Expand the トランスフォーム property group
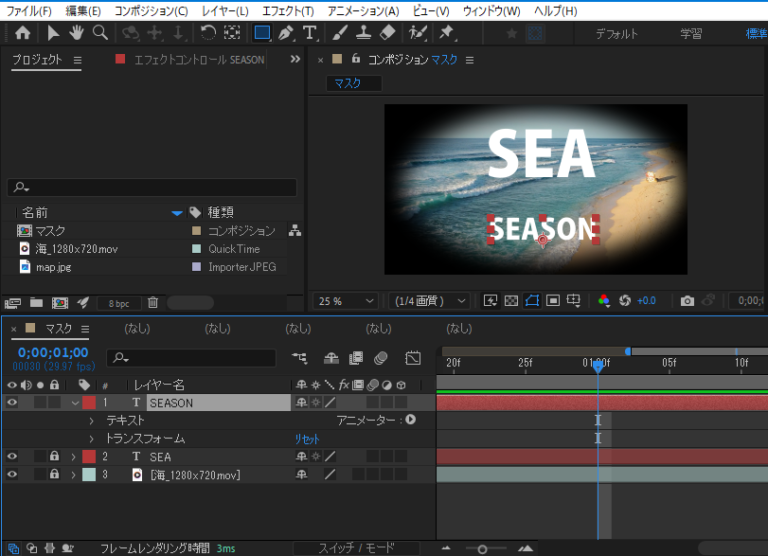Image resolution: width=768 pixels, height=556 pixels. coord(92,439)
